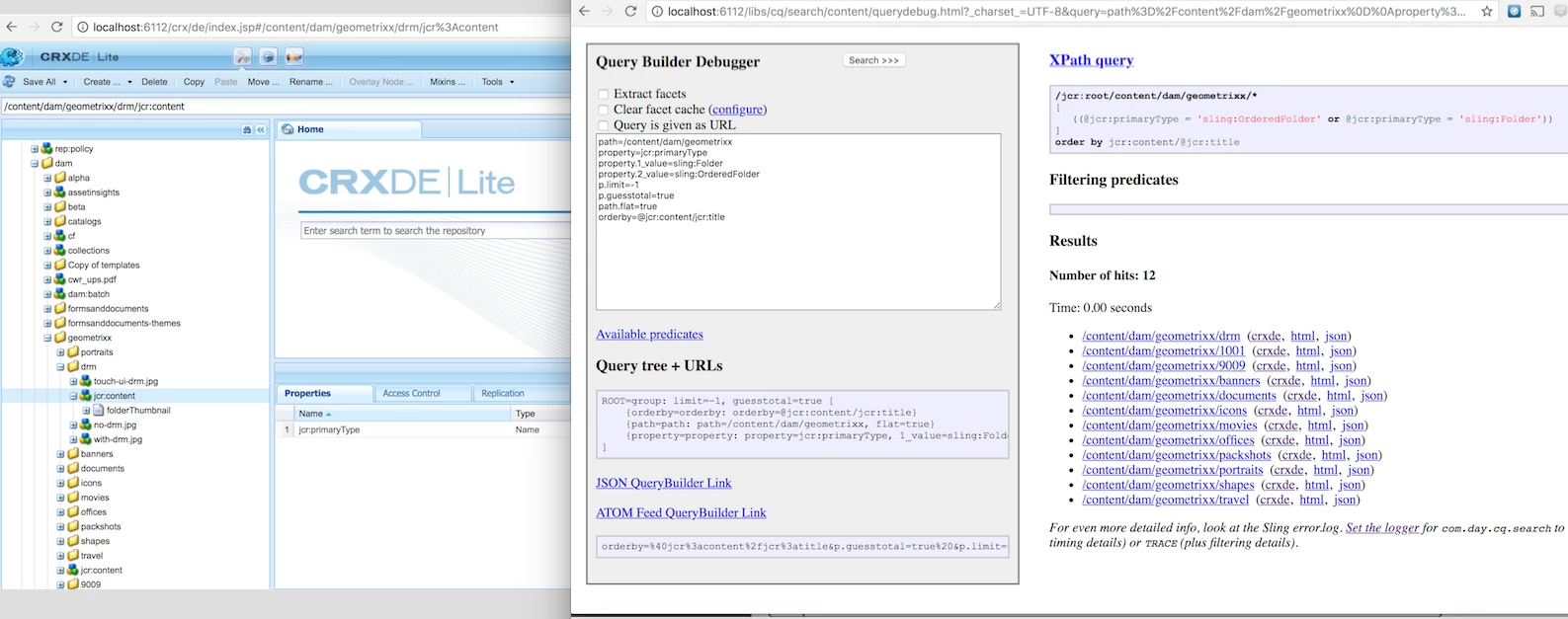Image resolution: width=1568 pixels, height=619 pixels.
Task: Click Rename in the CRXDE toolbar
Action: tap(310, 82)
